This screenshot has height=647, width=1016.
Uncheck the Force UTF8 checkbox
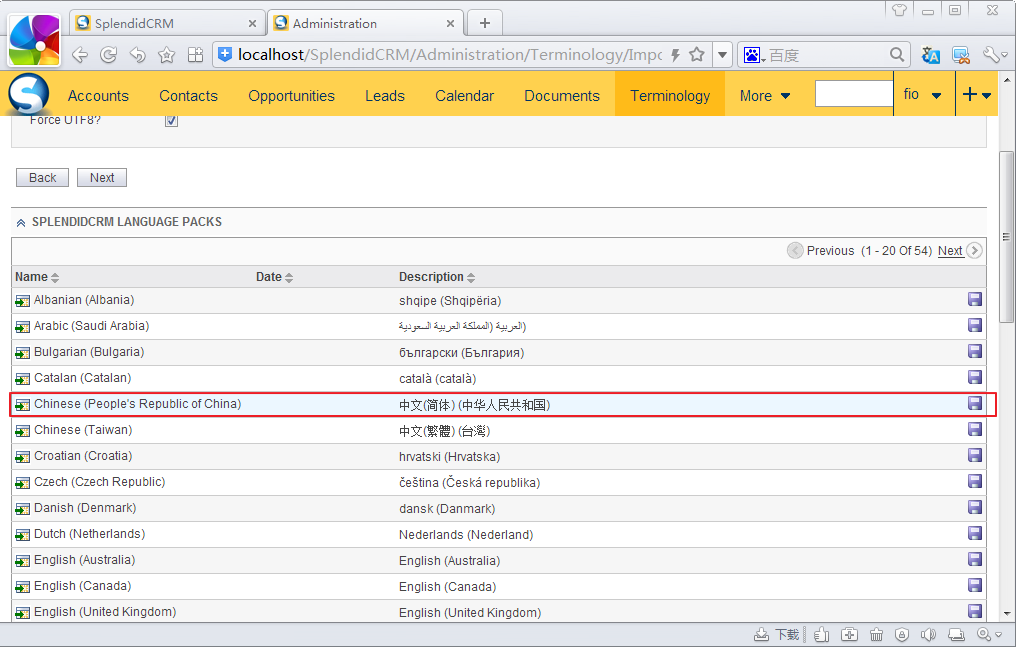171,120
